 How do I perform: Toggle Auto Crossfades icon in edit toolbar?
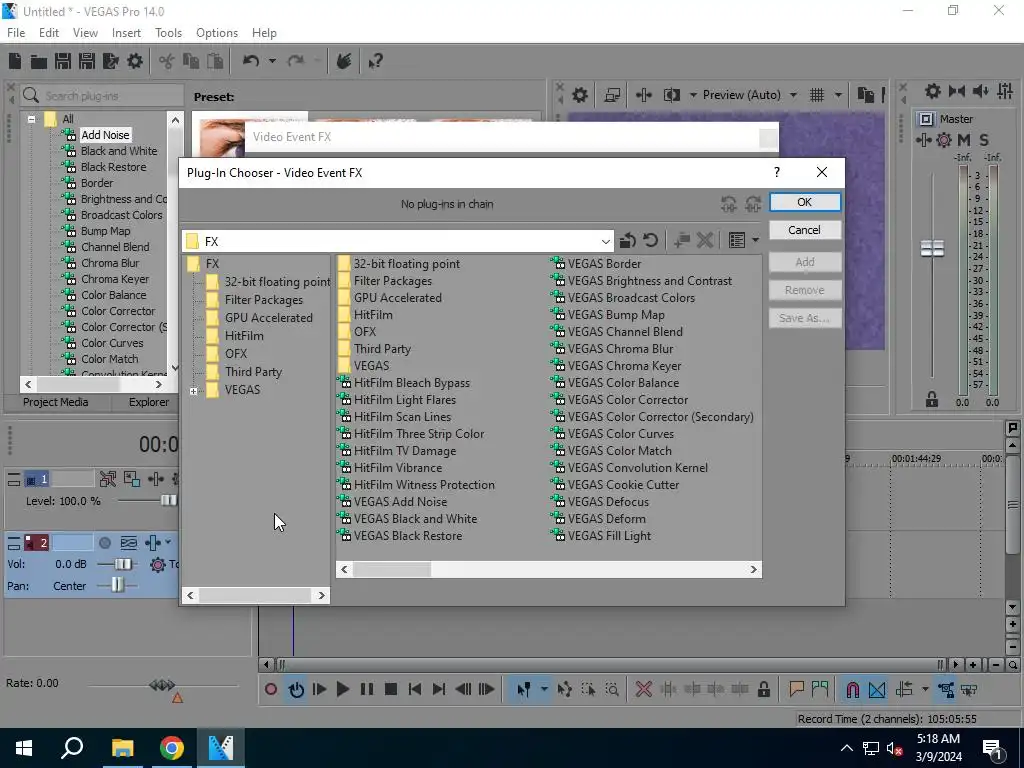tap(877, 689)
